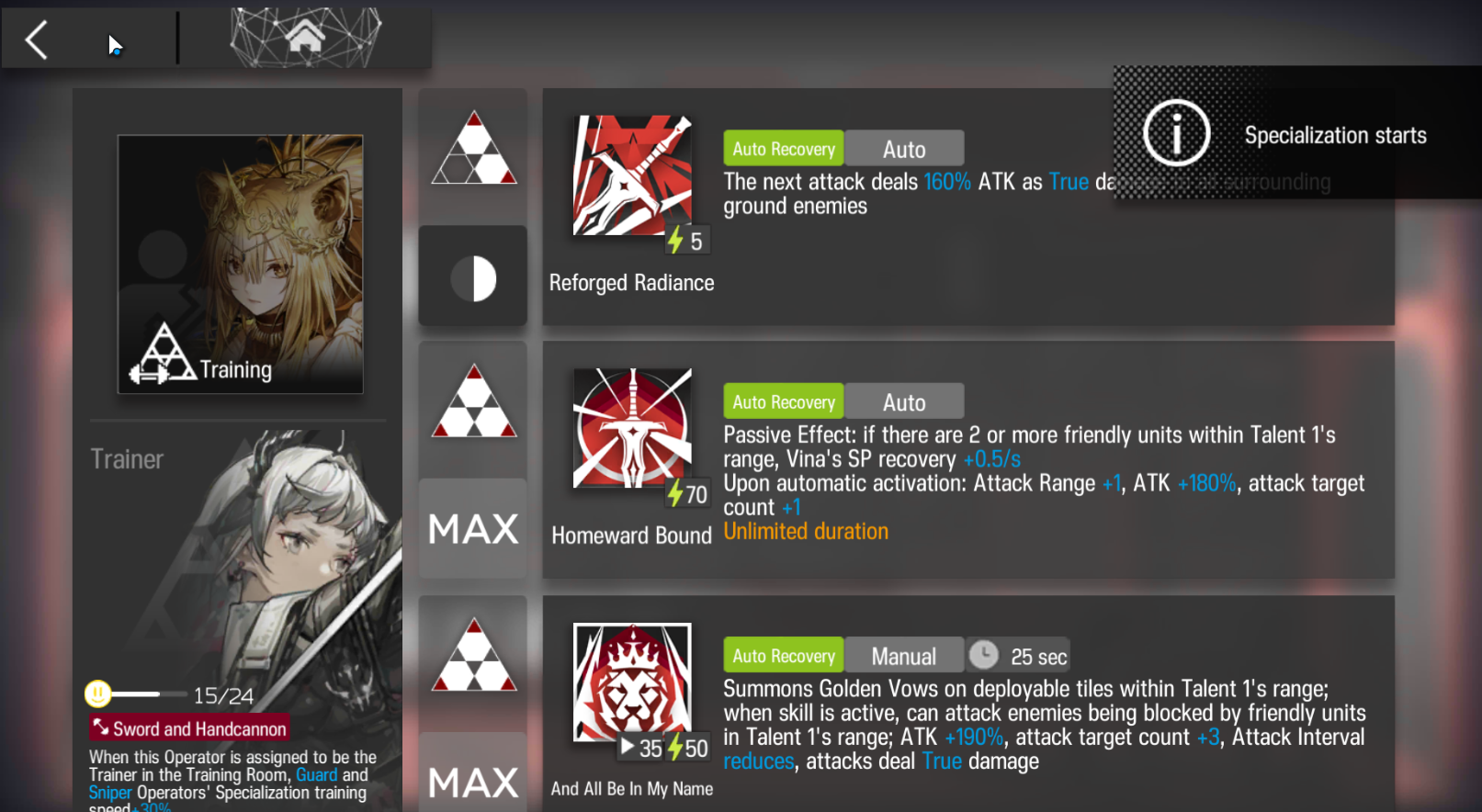Click the MAX button for Homeward Bound
The width and height of the screenshot is (1482, 812).
click(x=473, y=529)
